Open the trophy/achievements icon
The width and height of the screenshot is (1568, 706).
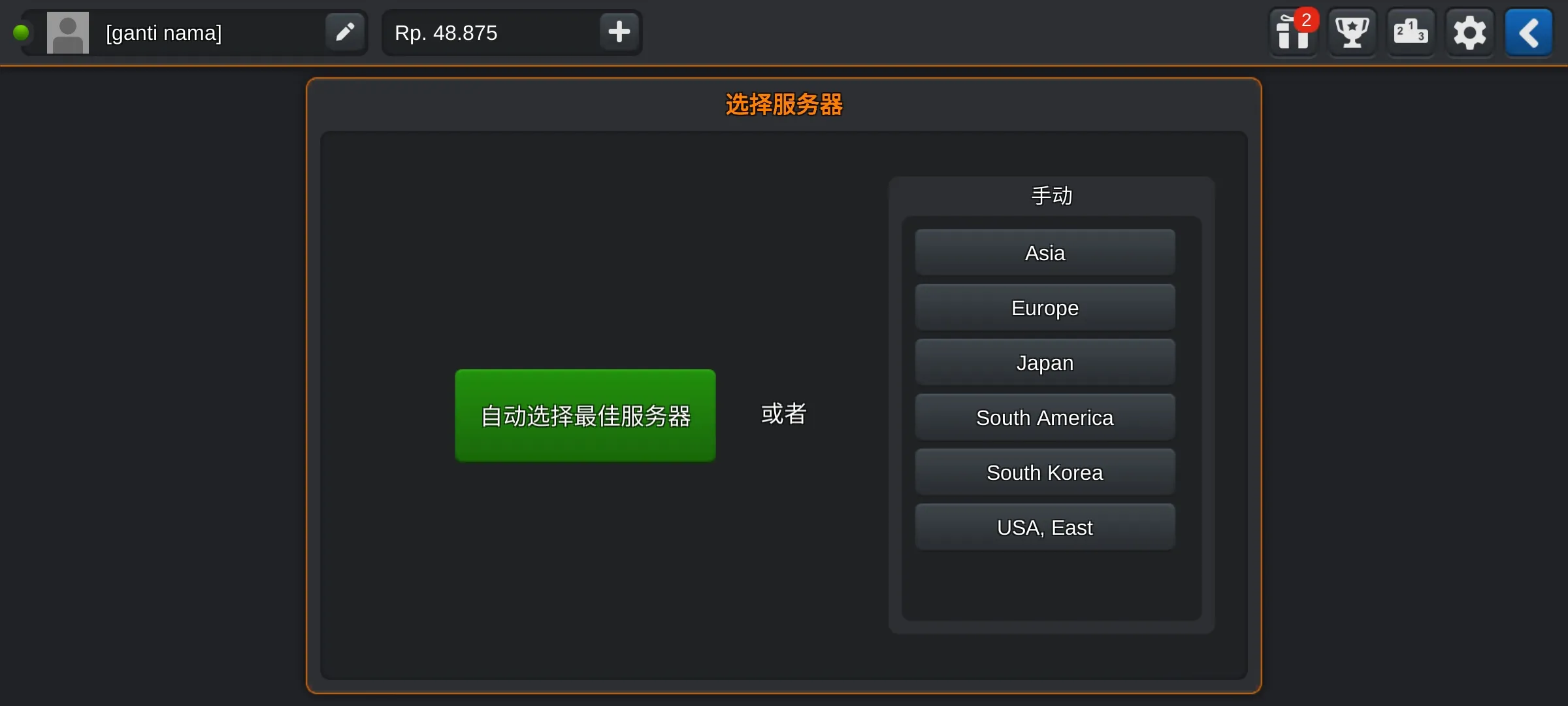(1352, 32)
